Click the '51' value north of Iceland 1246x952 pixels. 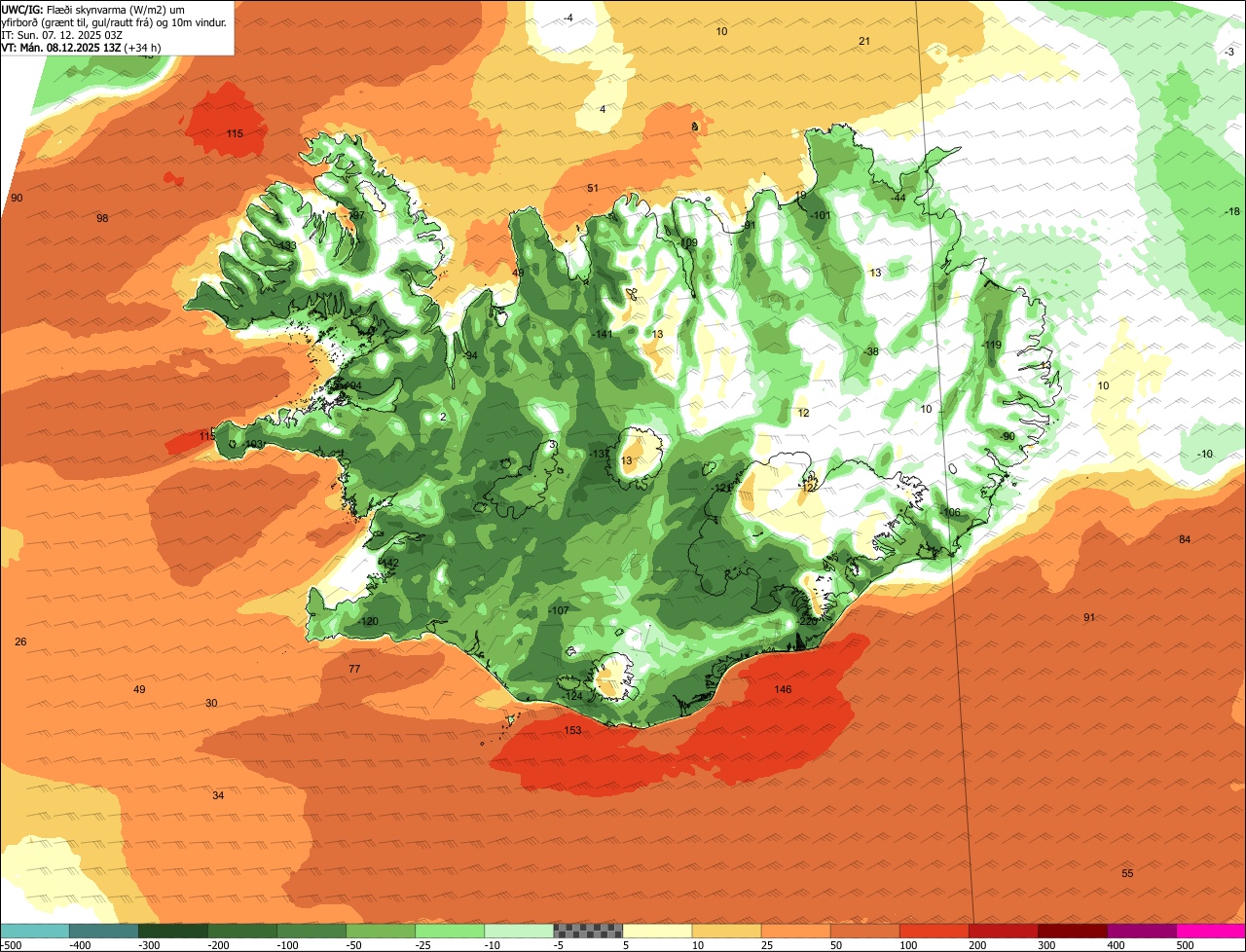(592, 188)
